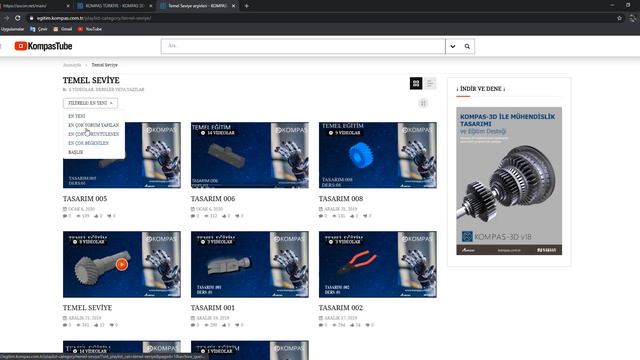
Task: Click the calendar icon under Tasarım 008
Action: pyautogui.click(x=321, y=209)
